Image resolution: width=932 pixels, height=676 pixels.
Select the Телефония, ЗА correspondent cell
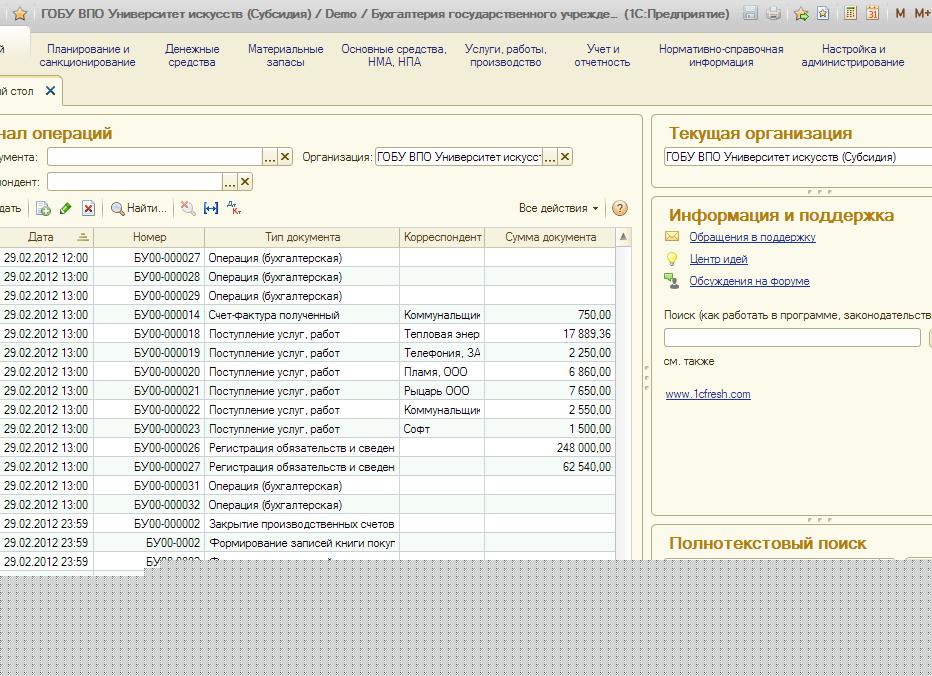[x=442, y=353]
